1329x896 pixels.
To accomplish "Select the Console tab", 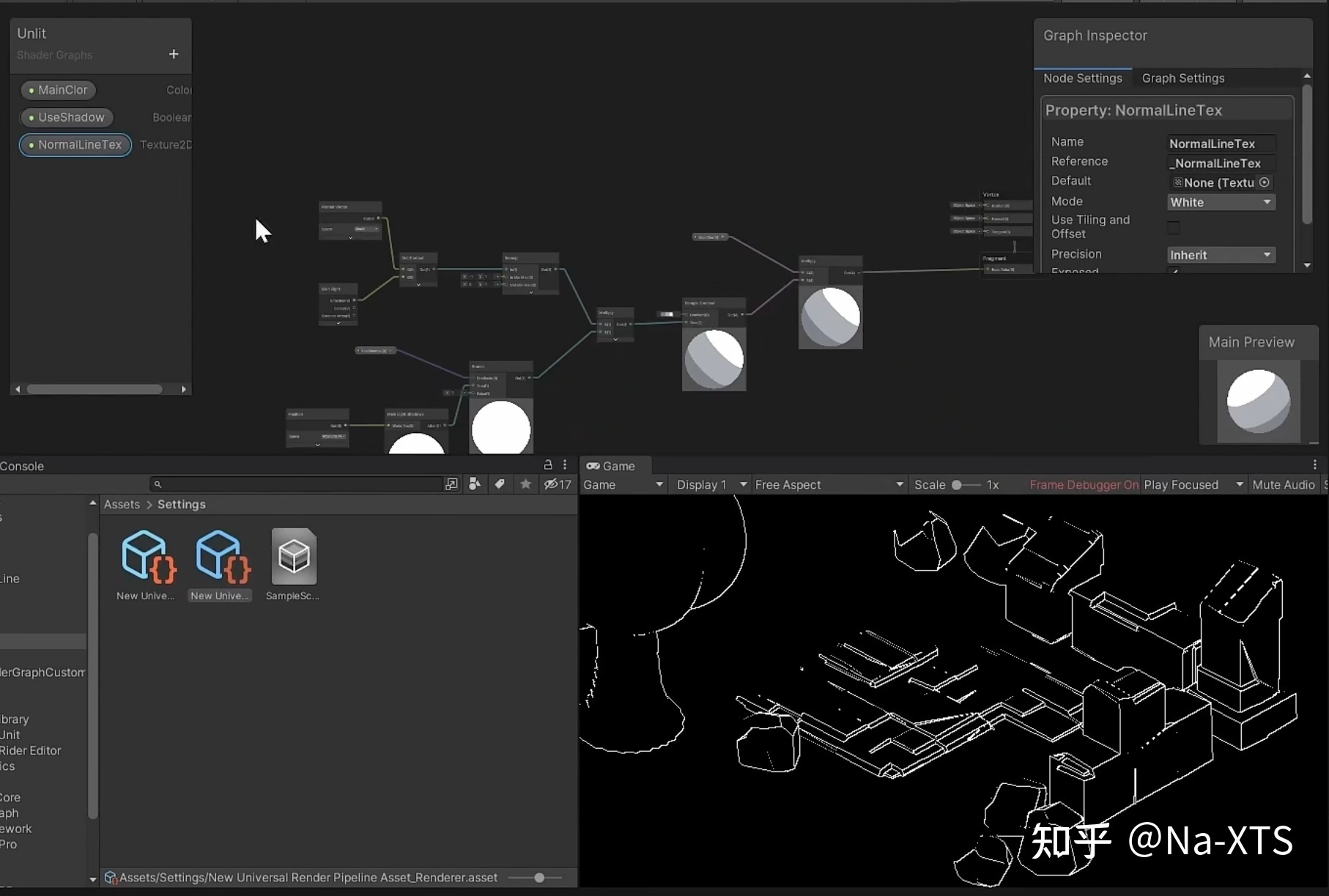I will [22, 466].
